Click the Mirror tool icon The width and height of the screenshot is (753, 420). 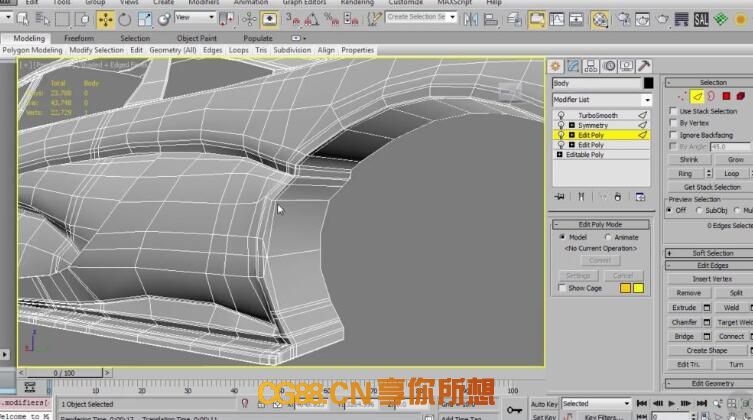coord(471,19)
